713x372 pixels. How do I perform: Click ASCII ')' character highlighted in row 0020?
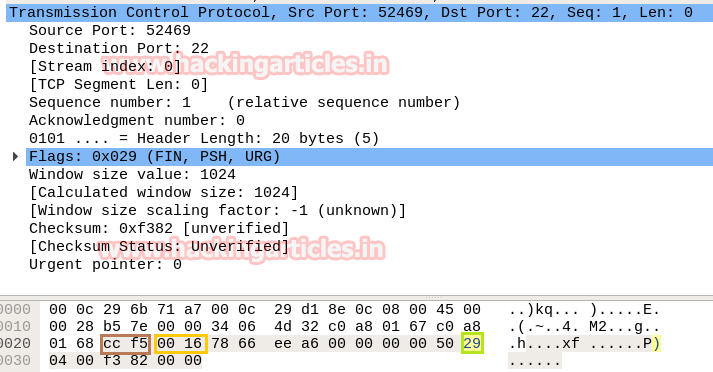pyautogui.click(x=656, y=344)
